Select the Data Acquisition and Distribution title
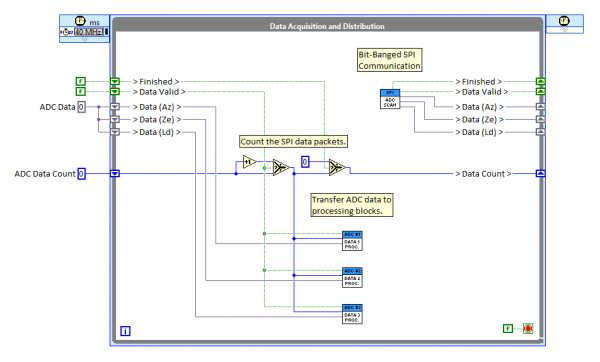 (x=327, y=26)
